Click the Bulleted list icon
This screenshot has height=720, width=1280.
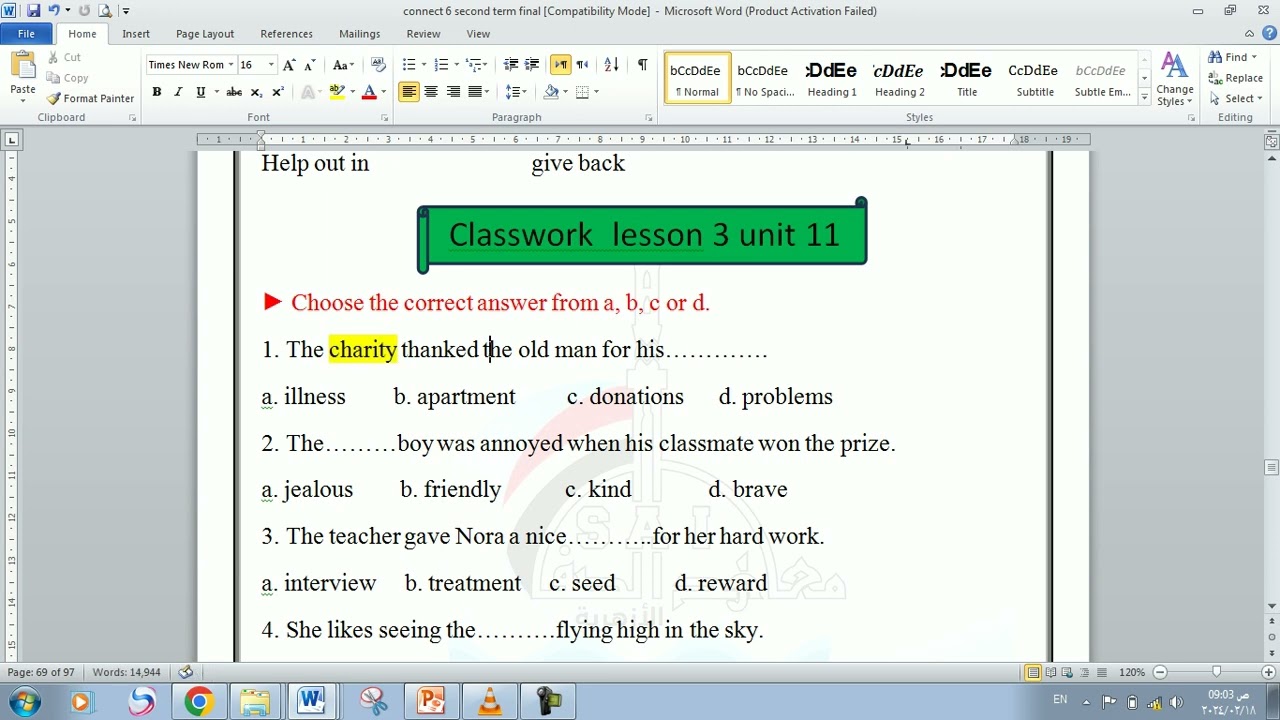coord(409,65)
